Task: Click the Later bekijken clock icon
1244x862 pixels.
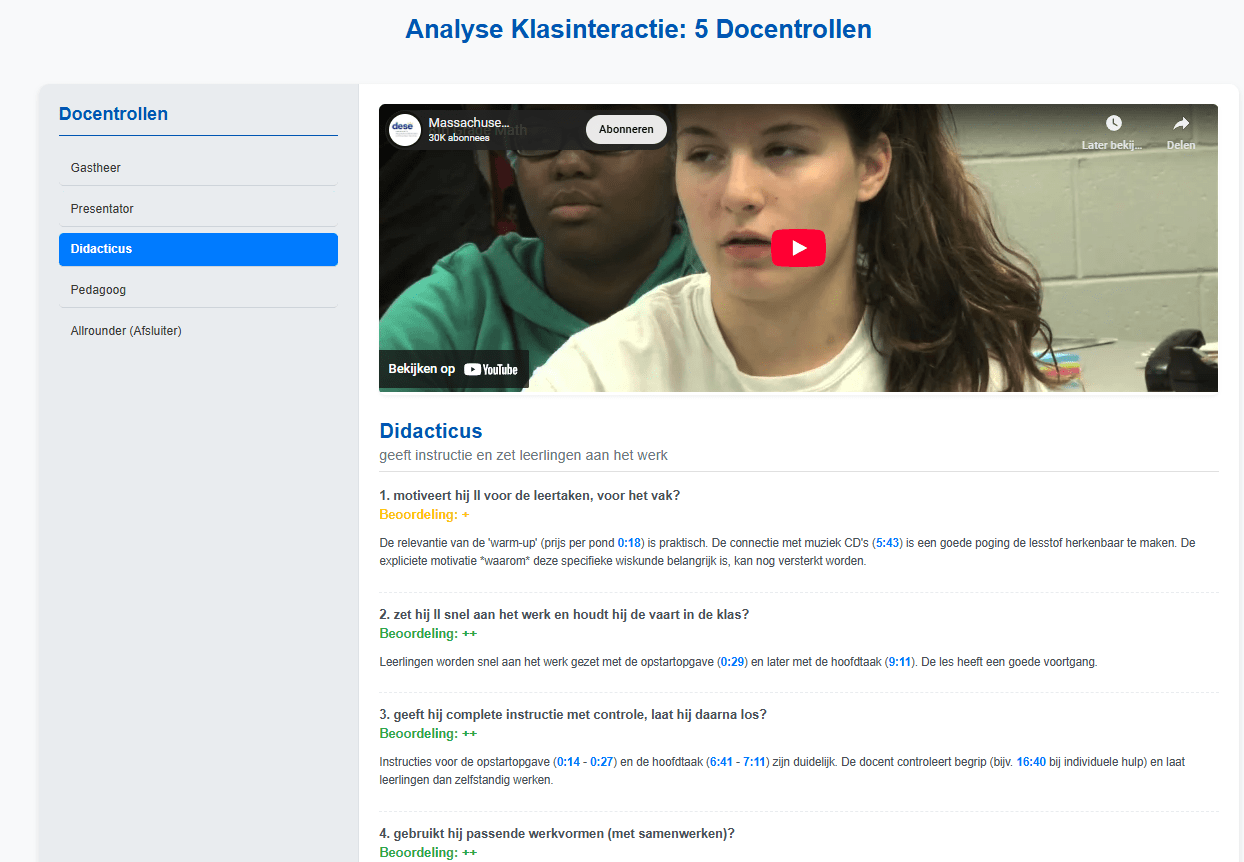Action: click(x=1113, y=123)
